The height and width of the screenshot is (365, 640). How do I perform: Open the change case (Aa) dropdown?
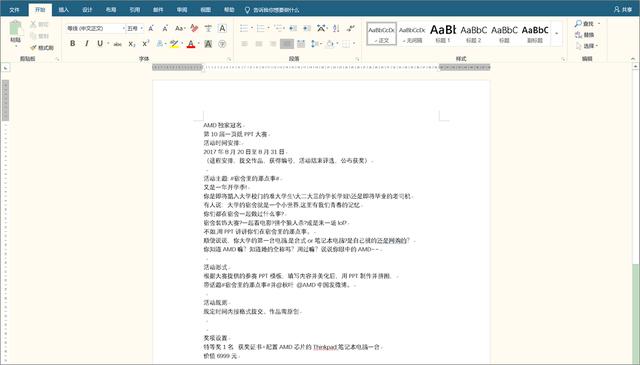click(180, 28)
